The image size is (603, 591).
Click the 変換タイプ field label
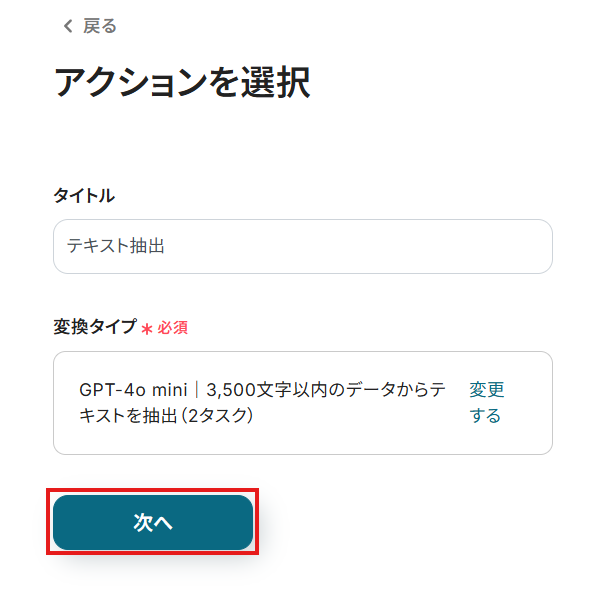pyautogui.click(x=94, y=327)
